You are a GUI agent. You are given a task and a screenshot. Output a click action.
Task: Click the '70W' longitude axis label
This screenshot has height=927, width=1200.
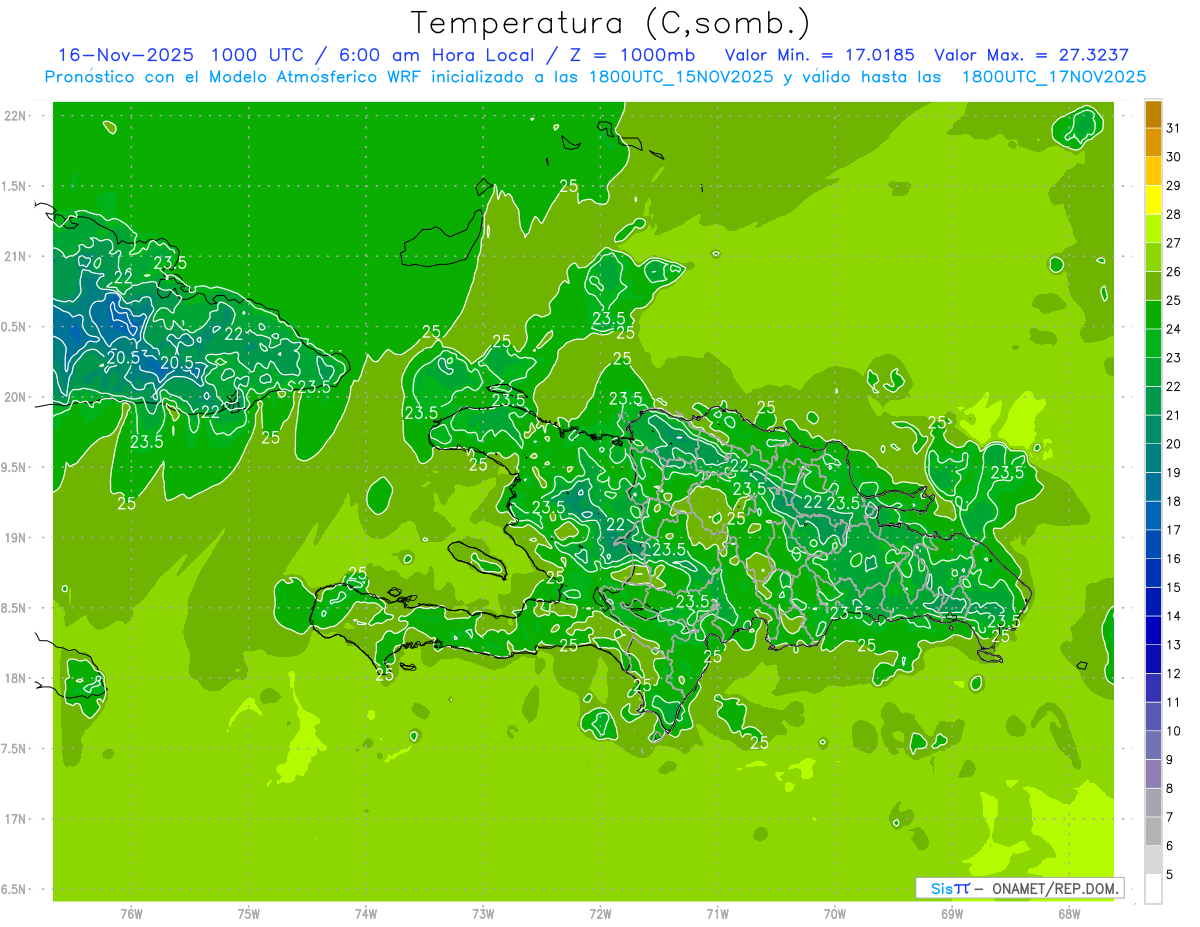(834, 913)
